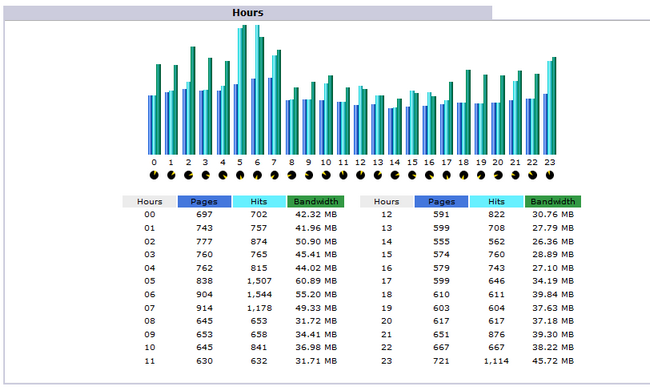Click the clock icon under hour 17
Image resolution: width=650 pixels, height=387 pixels.
[x=446, y=175]
